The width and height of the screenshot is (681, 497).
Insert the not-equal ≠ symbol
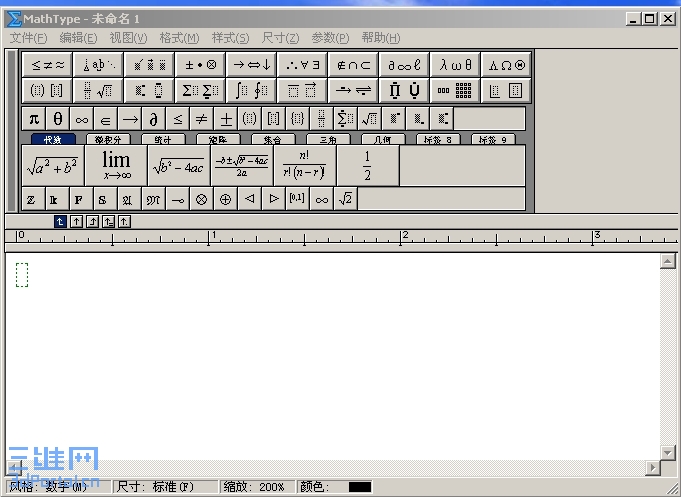[x=201, y=119]
